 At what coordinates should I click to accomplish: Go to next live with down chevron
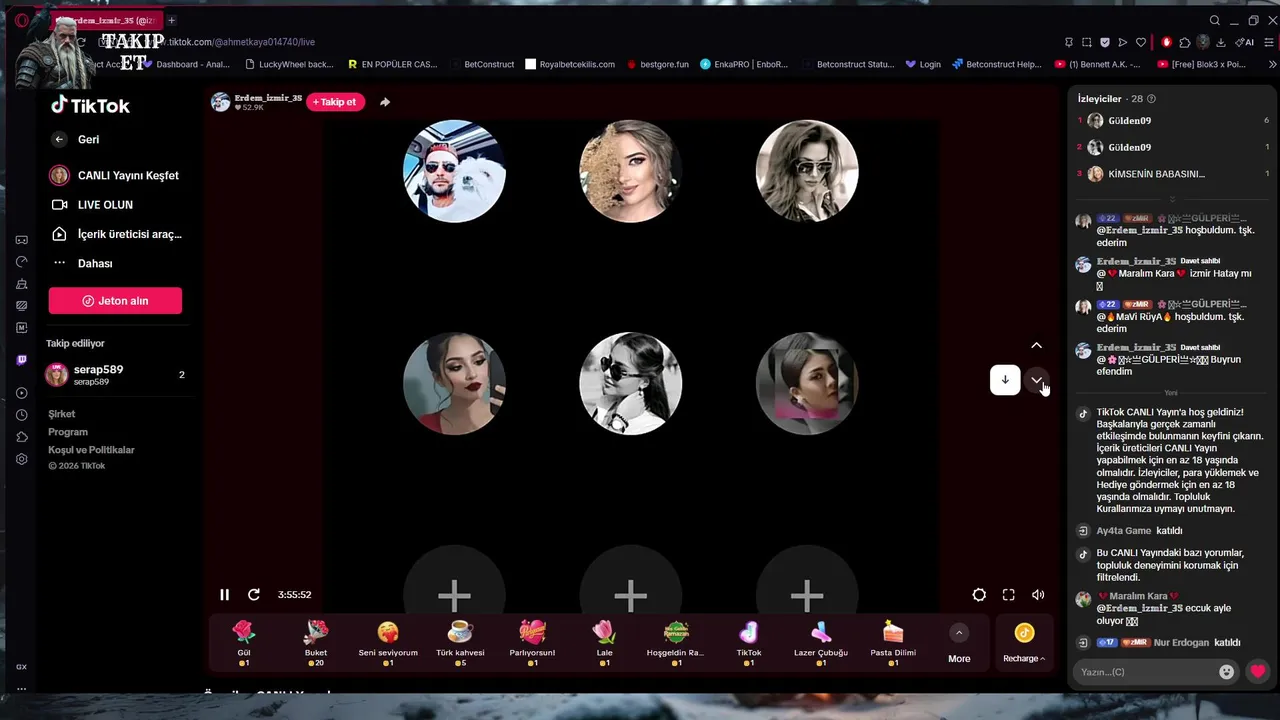point(1037,380)
